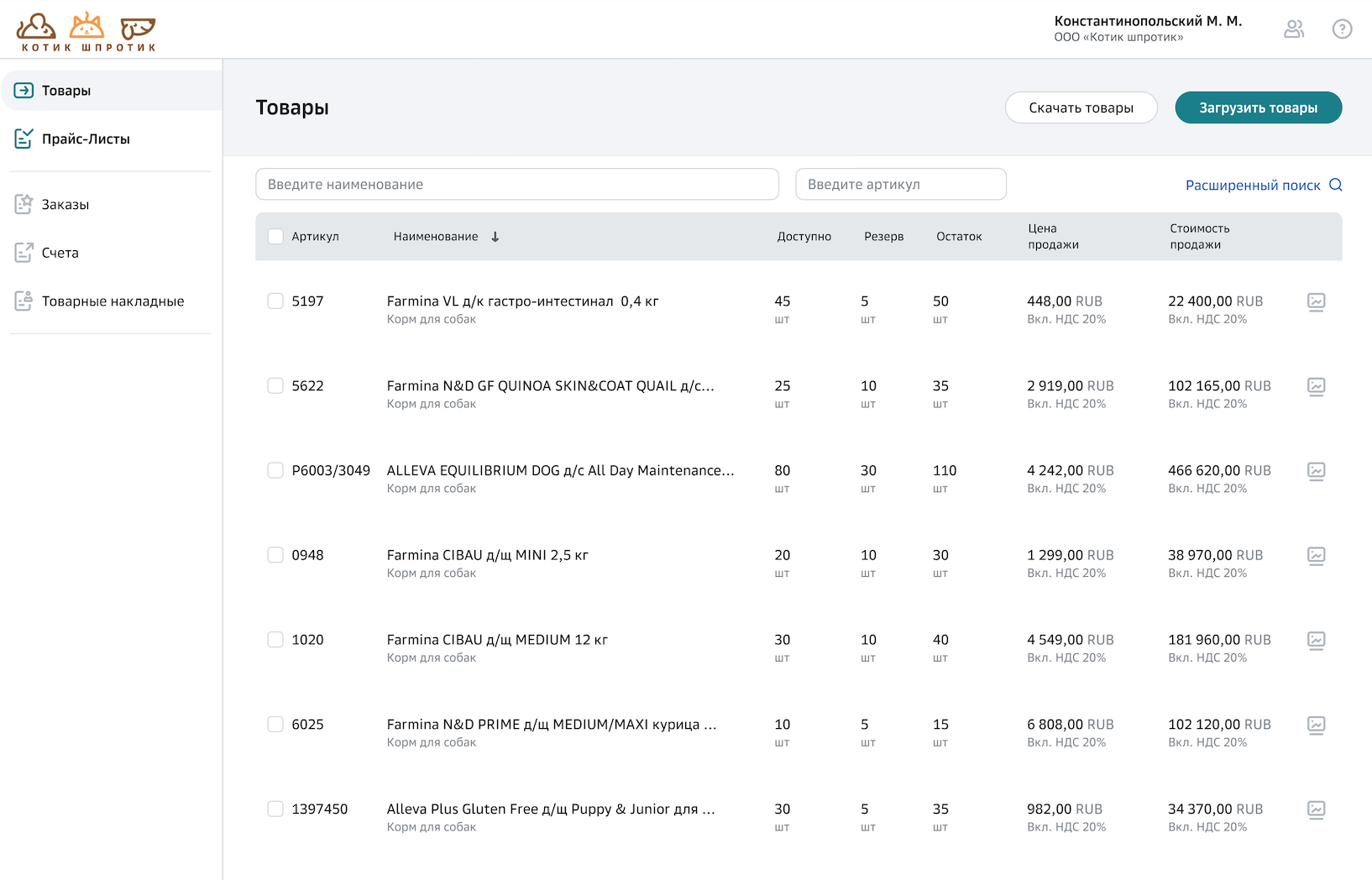This screenshot has height=880, width=1372.
Task: Check the box for item 5197
Action: (275, 301)
